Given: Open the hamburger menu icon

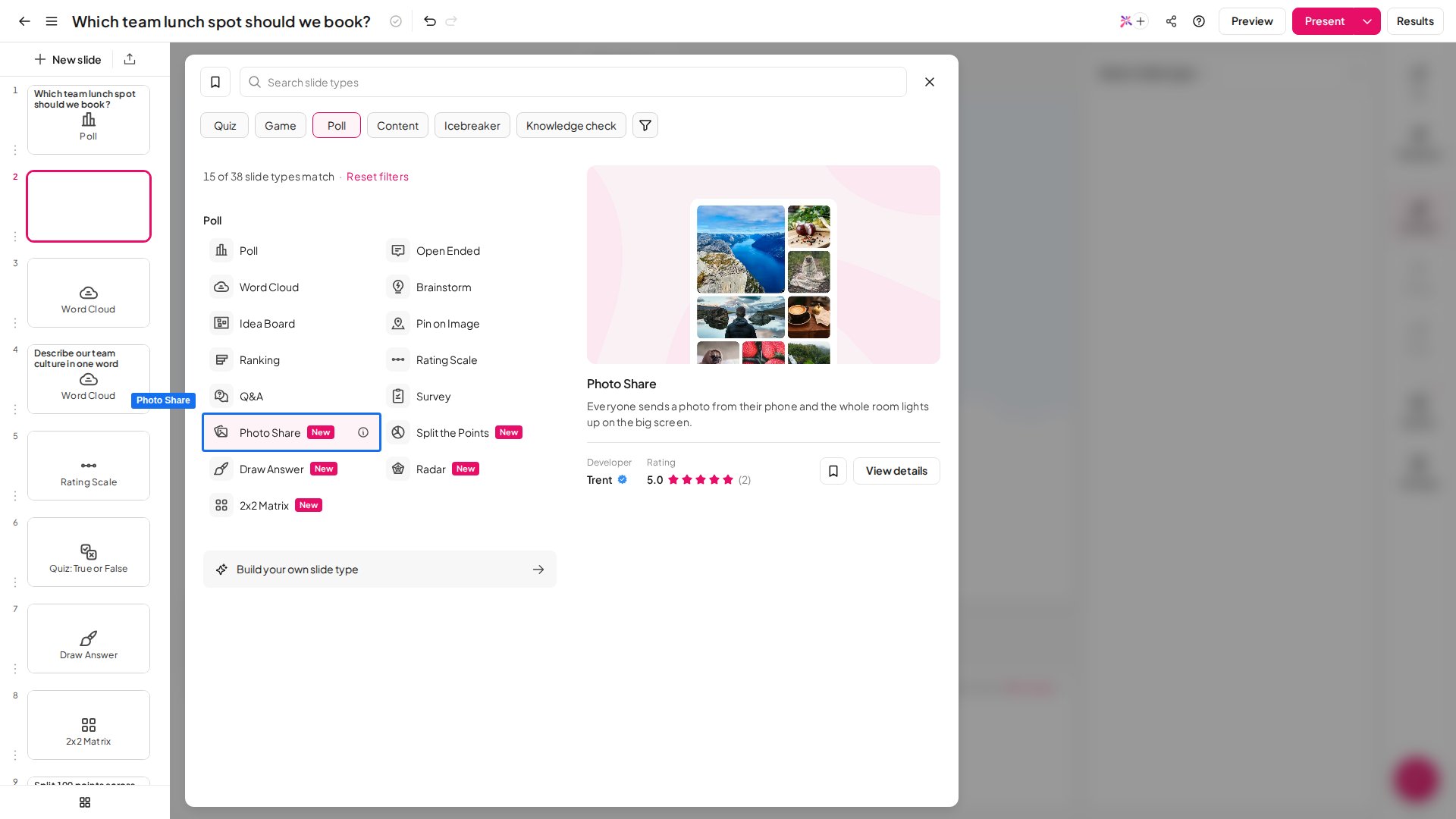Looking at the screenshot, I should [52, 21].
